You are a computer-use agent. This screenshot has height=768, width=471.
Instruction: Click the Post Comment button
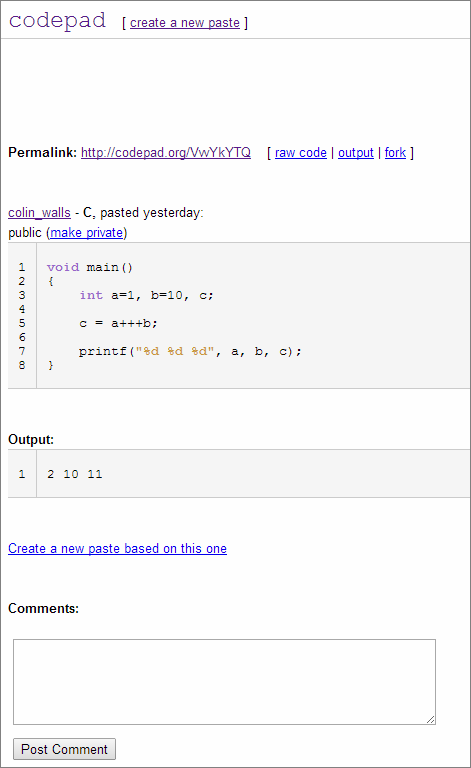tap(64, 749)
